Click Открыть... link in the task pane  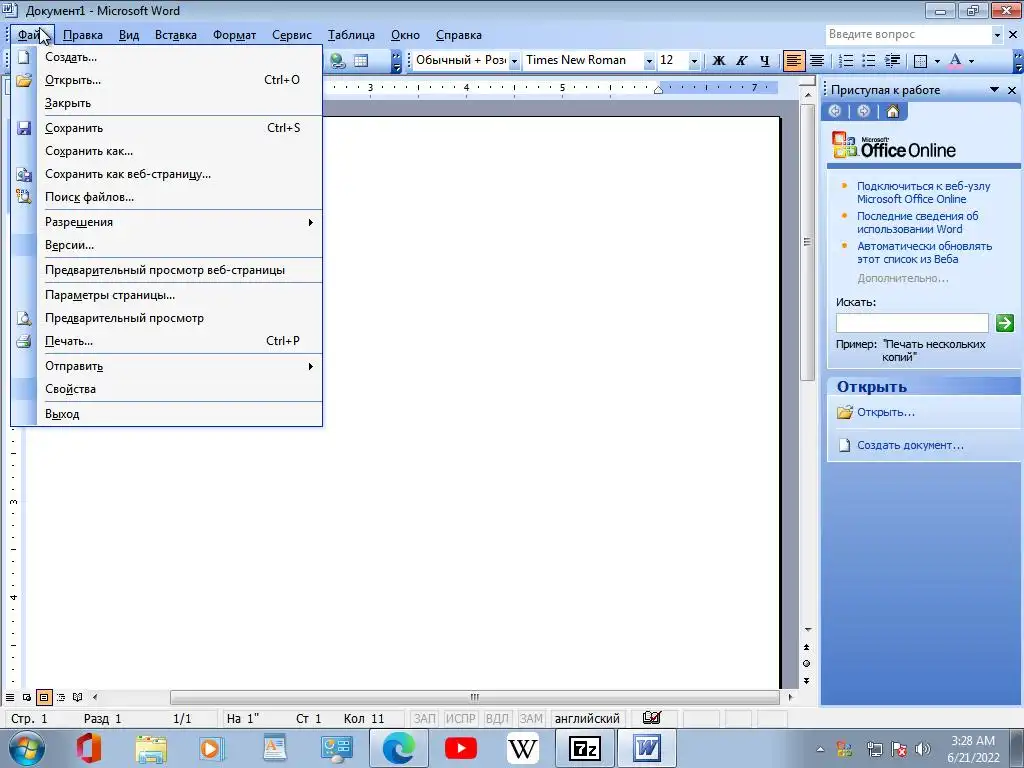coord(886,412)
